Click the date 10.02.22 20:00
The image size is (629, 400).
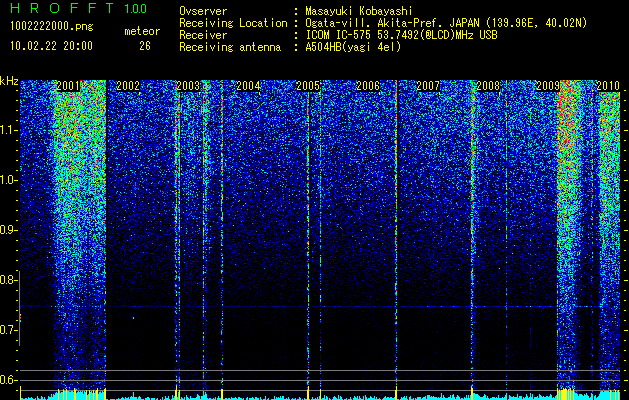(x=51, y=45)
